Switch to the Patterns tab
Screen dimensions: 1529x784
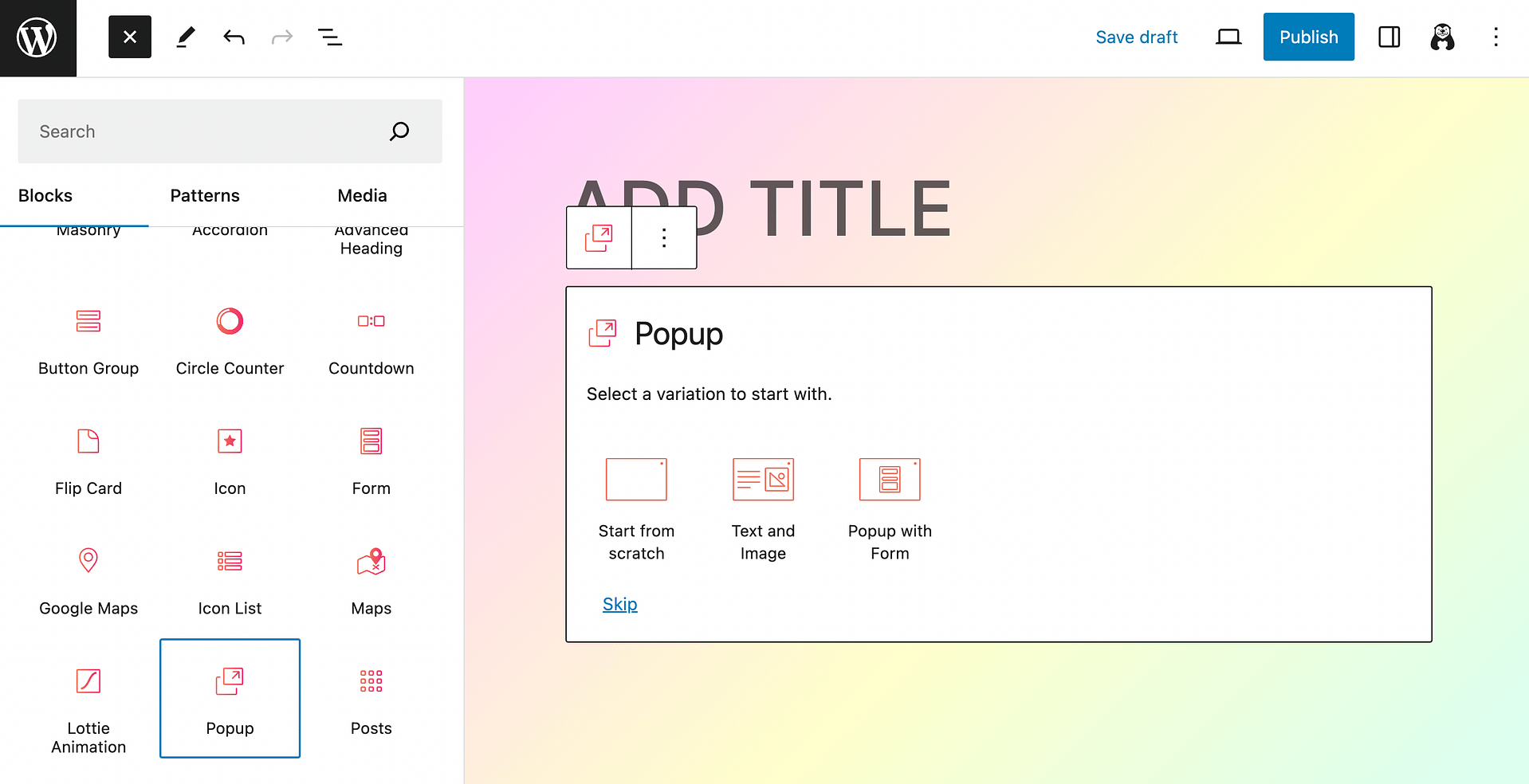204,195
